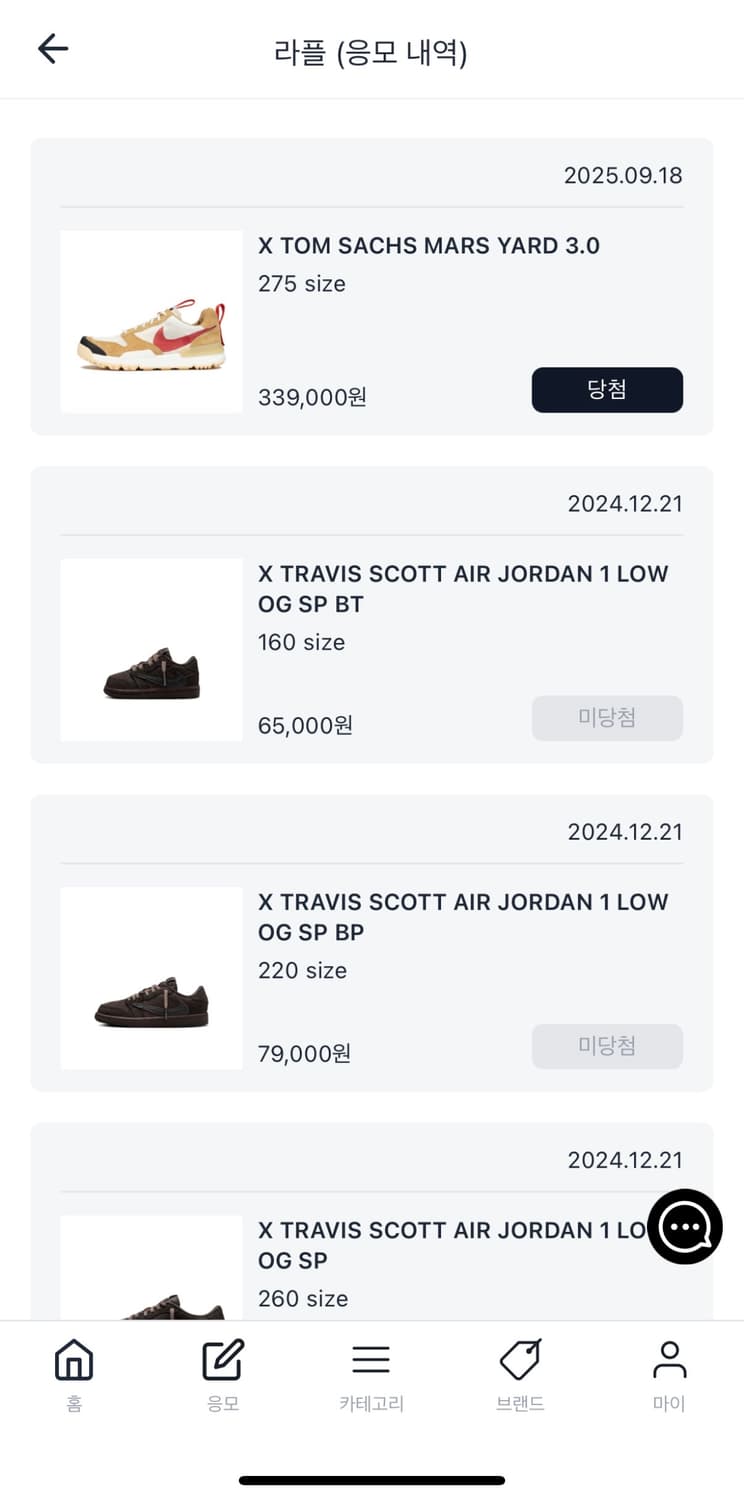This screenshot has height=1500, width=744.
Task: Tap the 카테고리 tab label
Action: pyautogui.click(x=371, y=1404)
